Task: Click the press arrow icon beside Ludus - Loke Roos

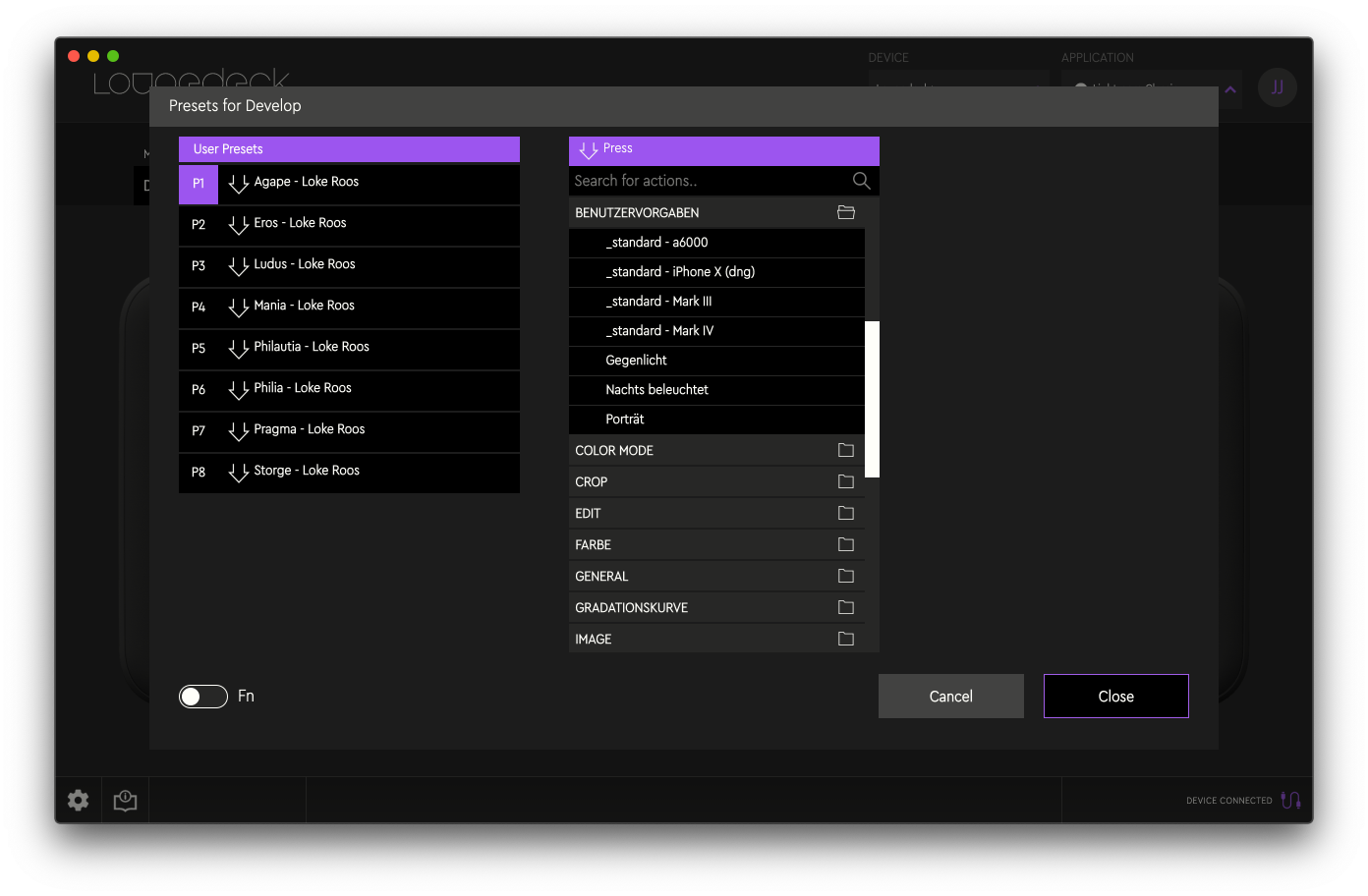Action: (239, 266)
